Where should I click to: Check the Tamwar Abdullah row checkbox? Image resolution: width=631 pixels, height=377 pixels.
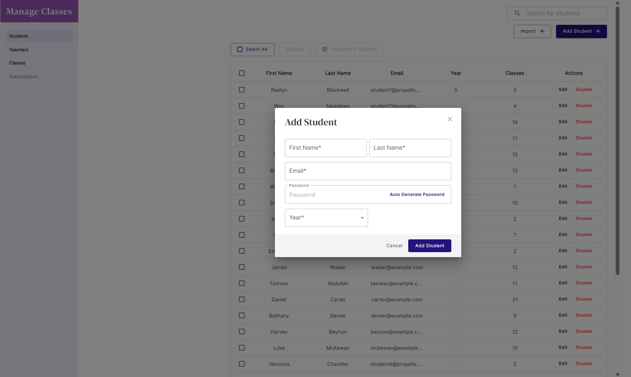241,283
